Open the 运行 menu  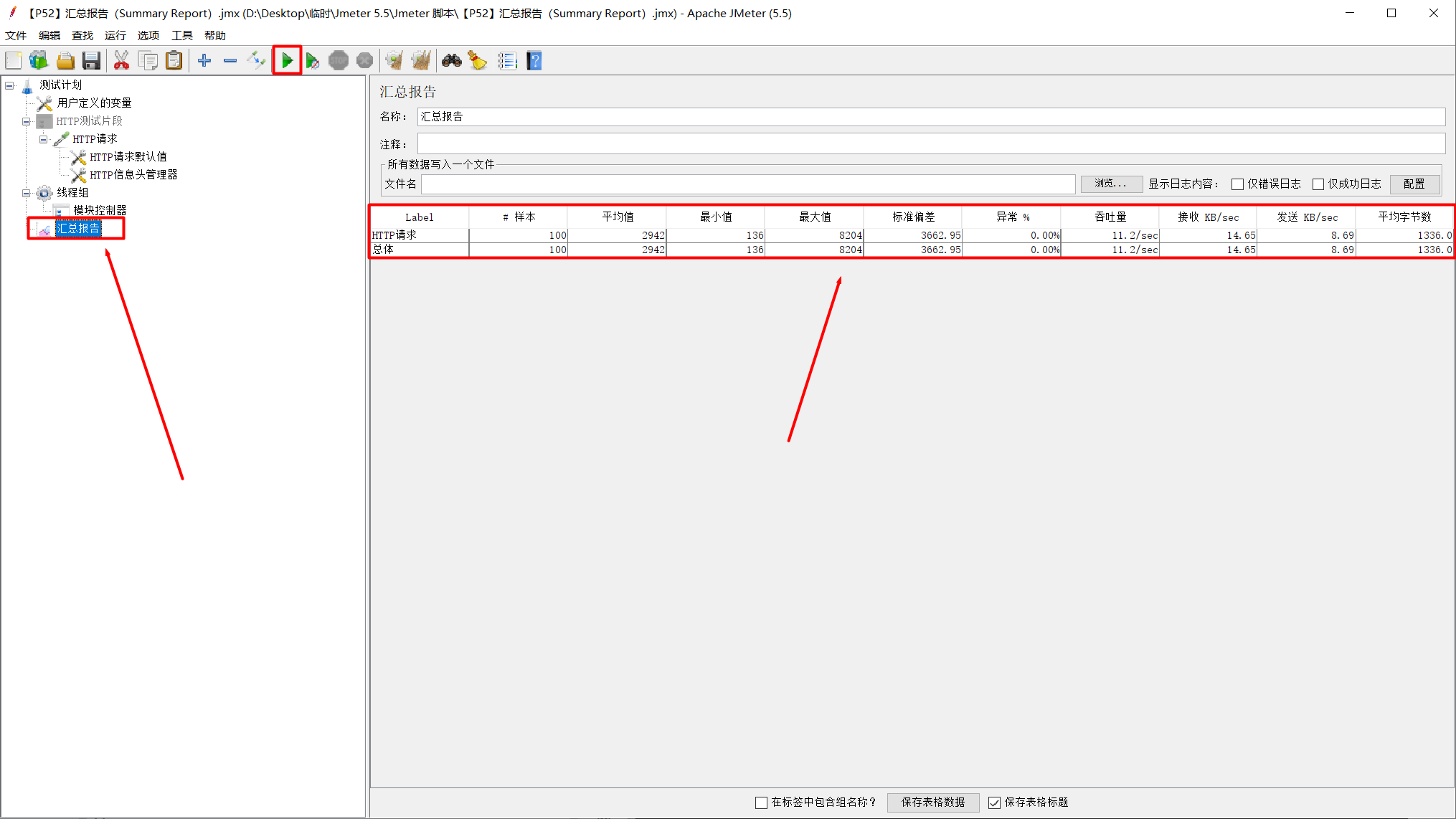pyautogui.click(x=115, y=35)
